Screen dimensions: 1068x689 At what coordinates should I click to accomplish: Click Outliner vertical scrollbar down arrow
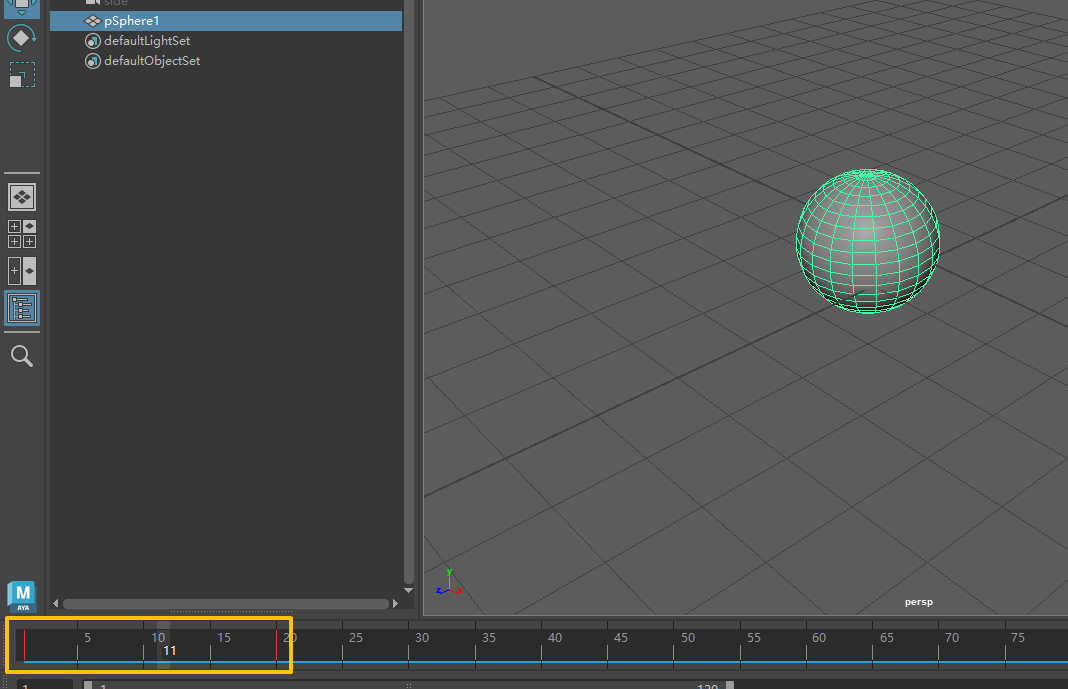(409, 590)
